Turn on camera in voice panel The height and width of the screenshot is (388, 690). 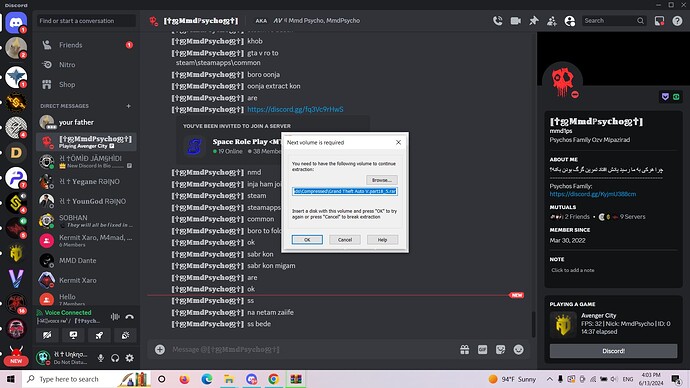click(47, 335)
